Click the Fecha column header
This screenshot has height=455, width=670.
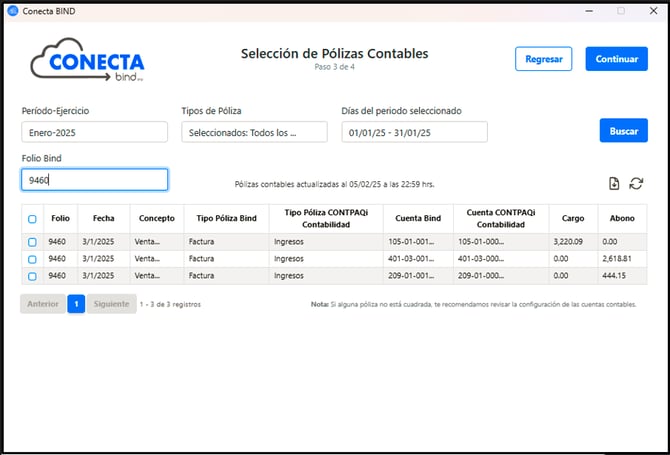tap(104, 218)
